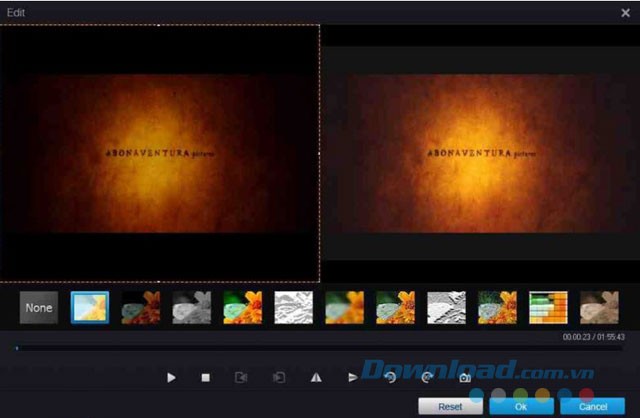Screen dimensions: 640x418
Task: Apply the sepia effect thumbnail
Action: pos(599,307)
